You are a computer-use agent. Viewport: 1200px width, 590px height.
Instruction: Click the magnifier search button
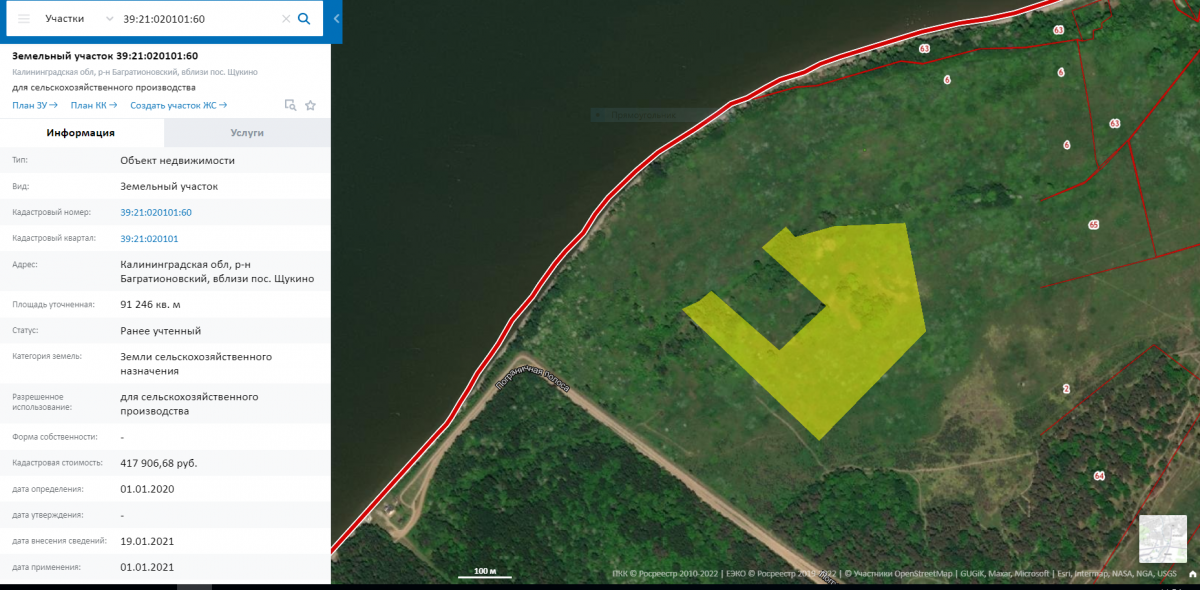[x=305, y=19]
